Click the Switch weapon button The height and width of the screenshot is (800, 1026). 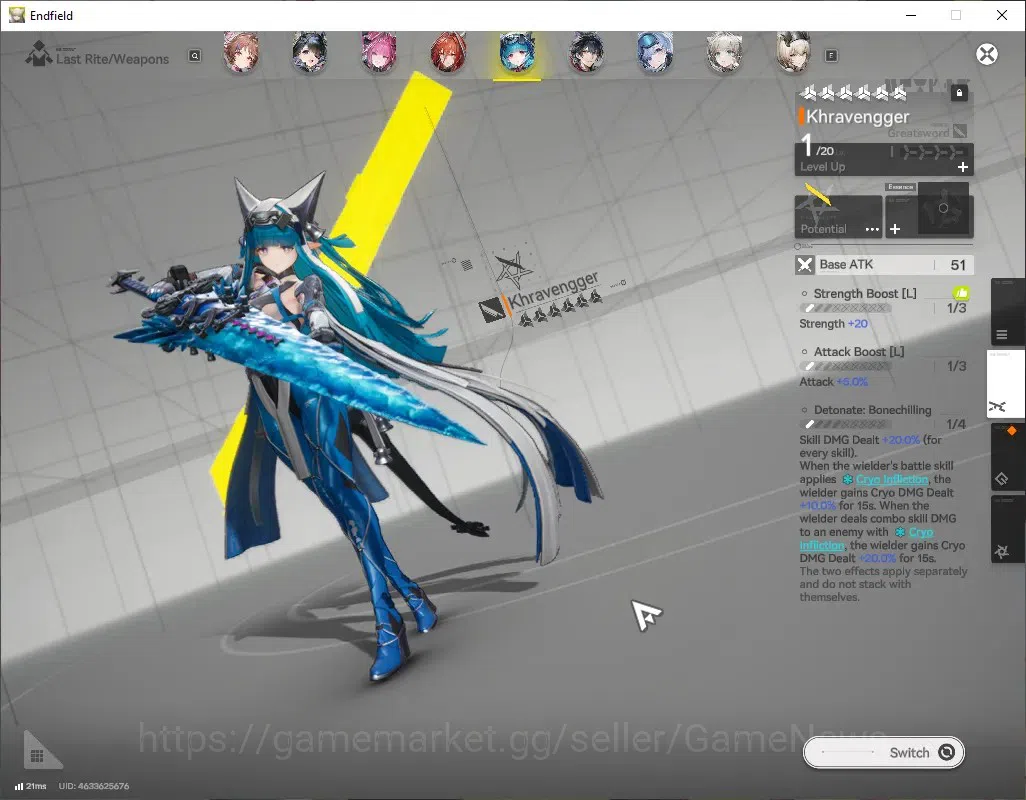883,753
